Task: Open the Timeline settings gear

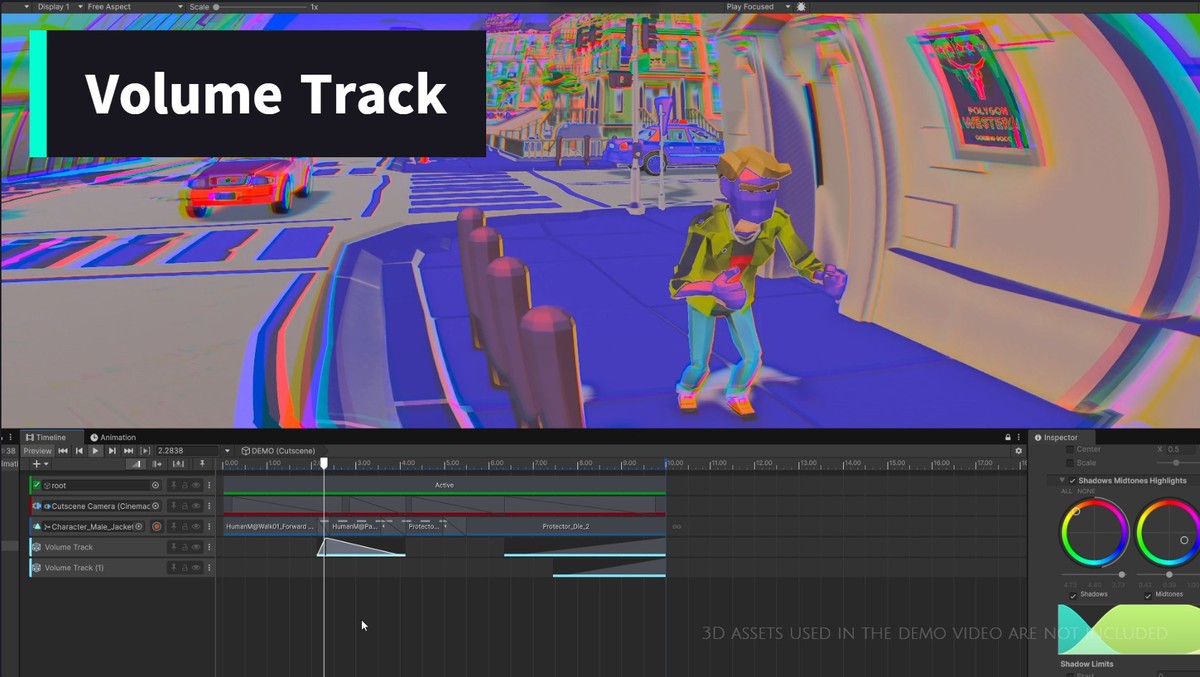Action: pyautogui.click(x=1019, y=451)
